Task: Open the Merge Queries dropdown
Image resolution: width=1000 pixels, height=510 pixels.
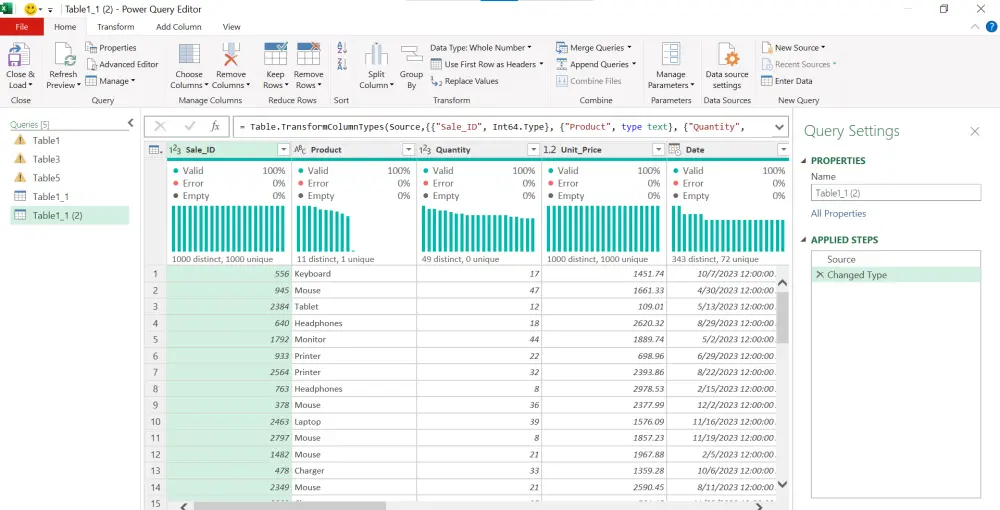Action: pyautogui.click(x=594, y=48)
